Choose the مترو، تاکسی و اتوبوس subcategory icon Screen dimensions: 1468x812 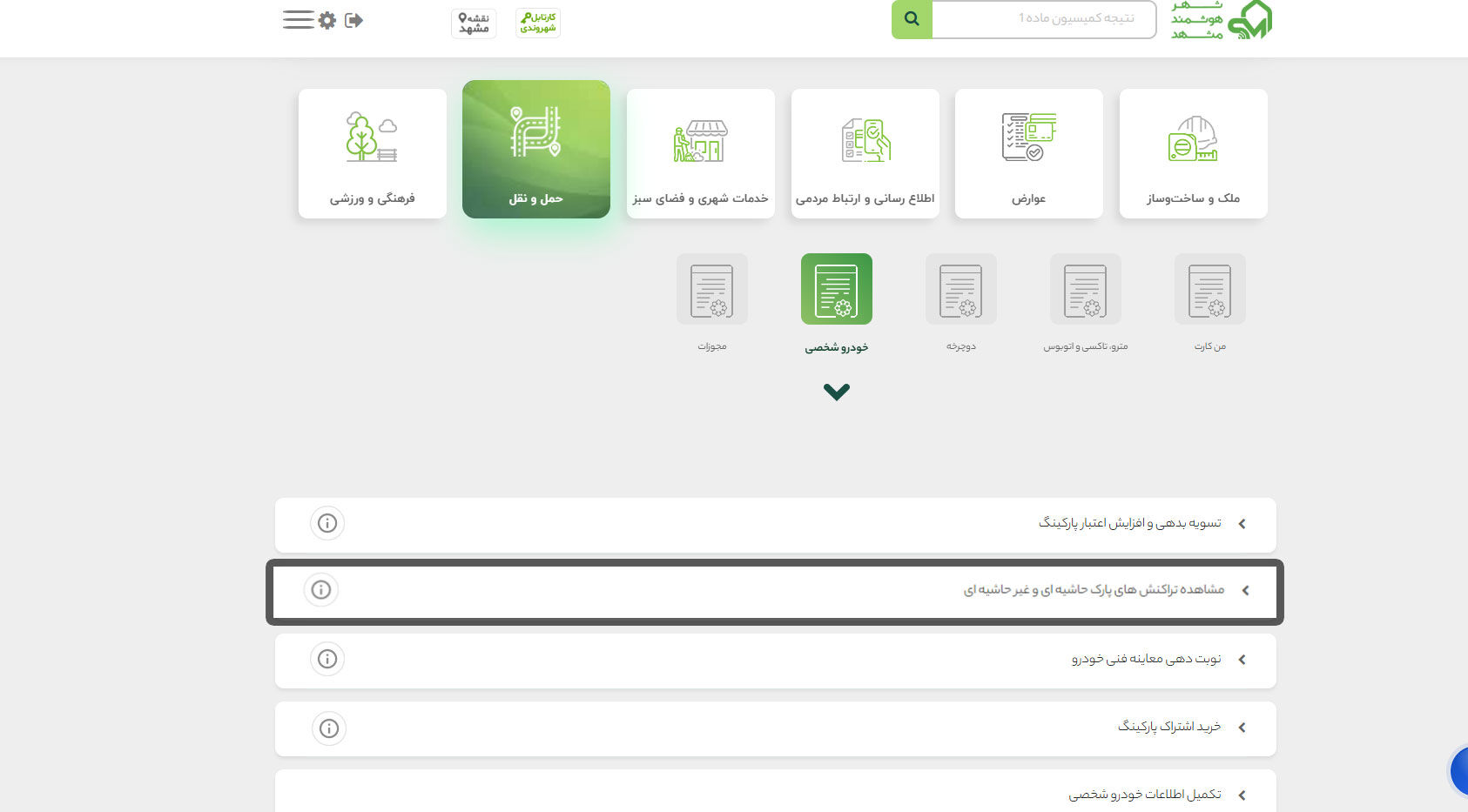1086,289
